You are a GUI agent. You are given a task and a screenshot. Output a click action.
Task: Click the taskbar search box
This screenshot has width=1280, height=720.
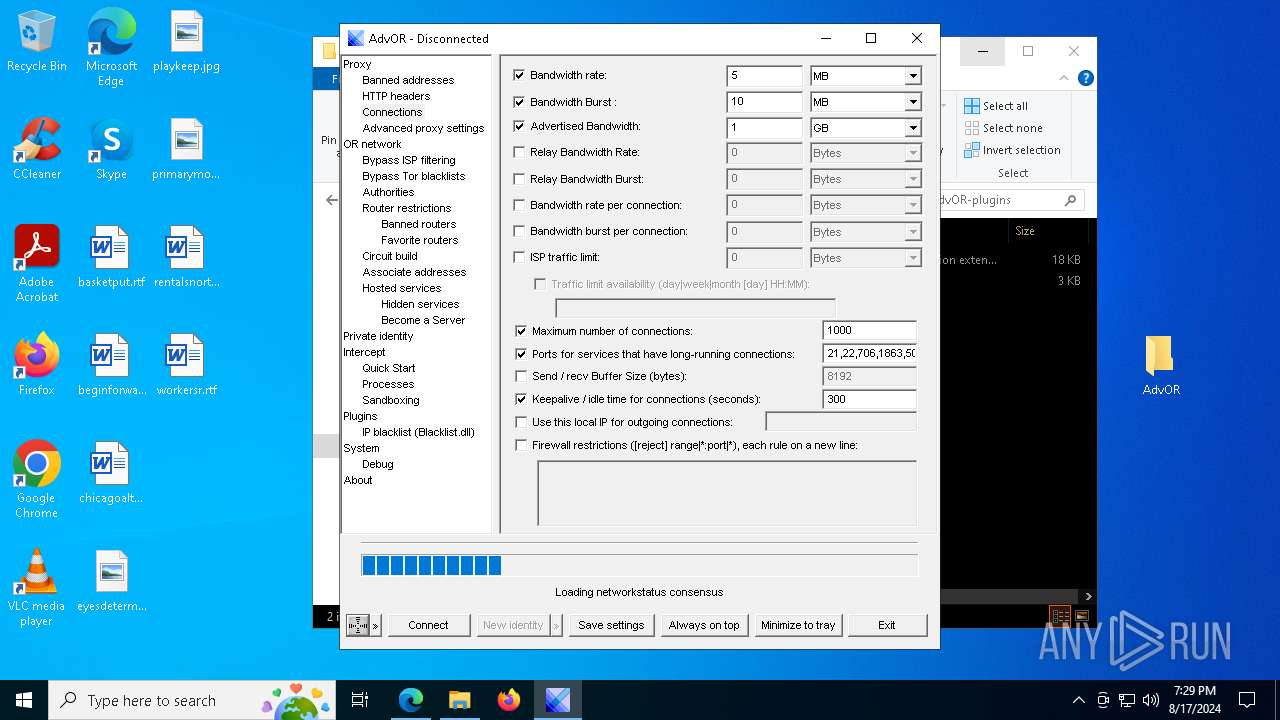[192, 700]
